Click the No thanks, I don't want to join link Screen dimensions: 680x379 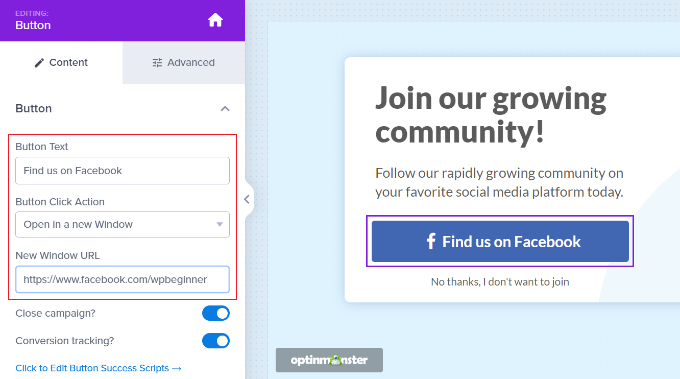pyautogui.click(x=500, y=282)
